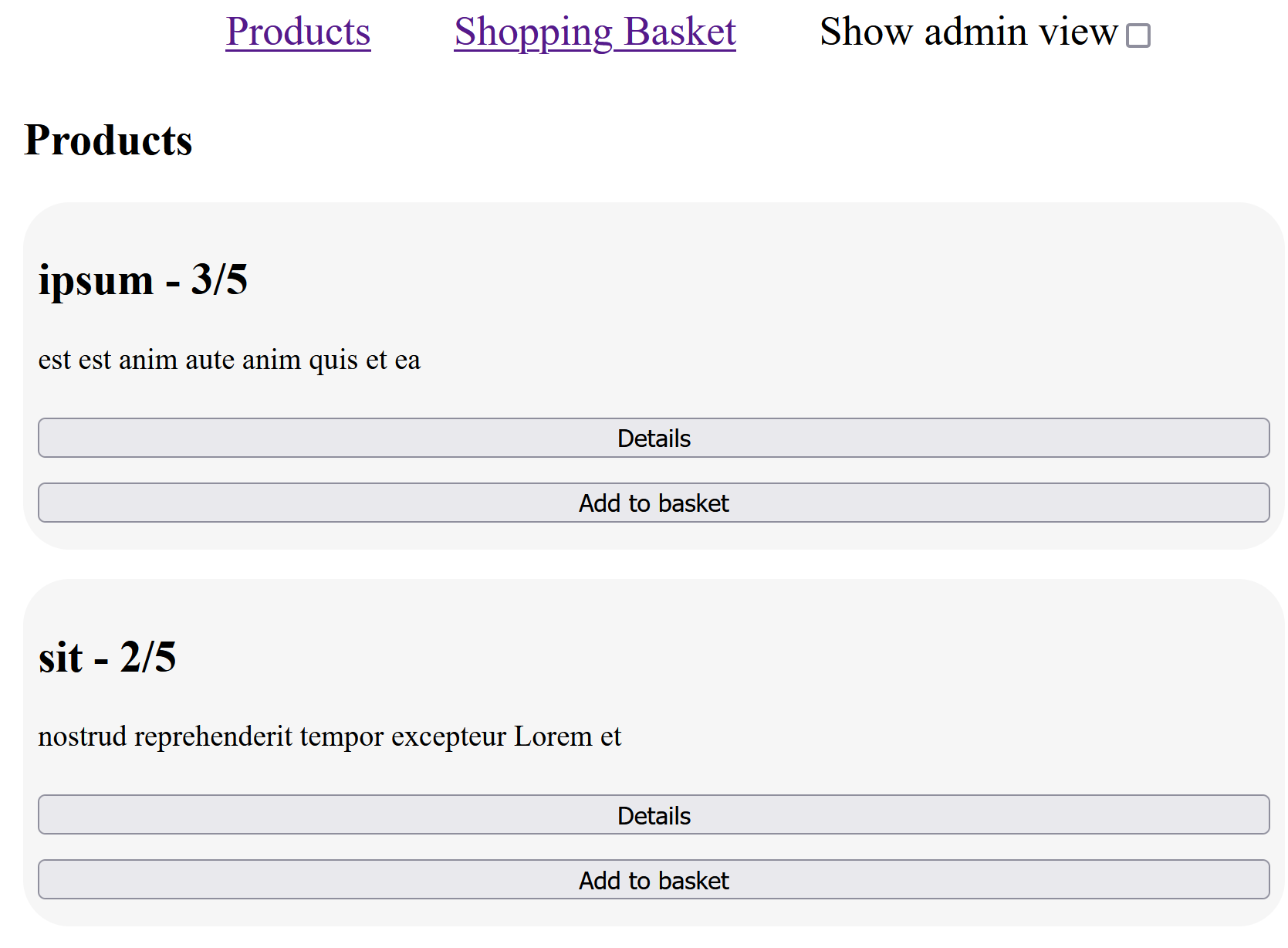Image resolution: width=1288 pixels, height=948 pixels.
Task: Enable the Show admin view checkbox
Action: [x=1138, y=36]
